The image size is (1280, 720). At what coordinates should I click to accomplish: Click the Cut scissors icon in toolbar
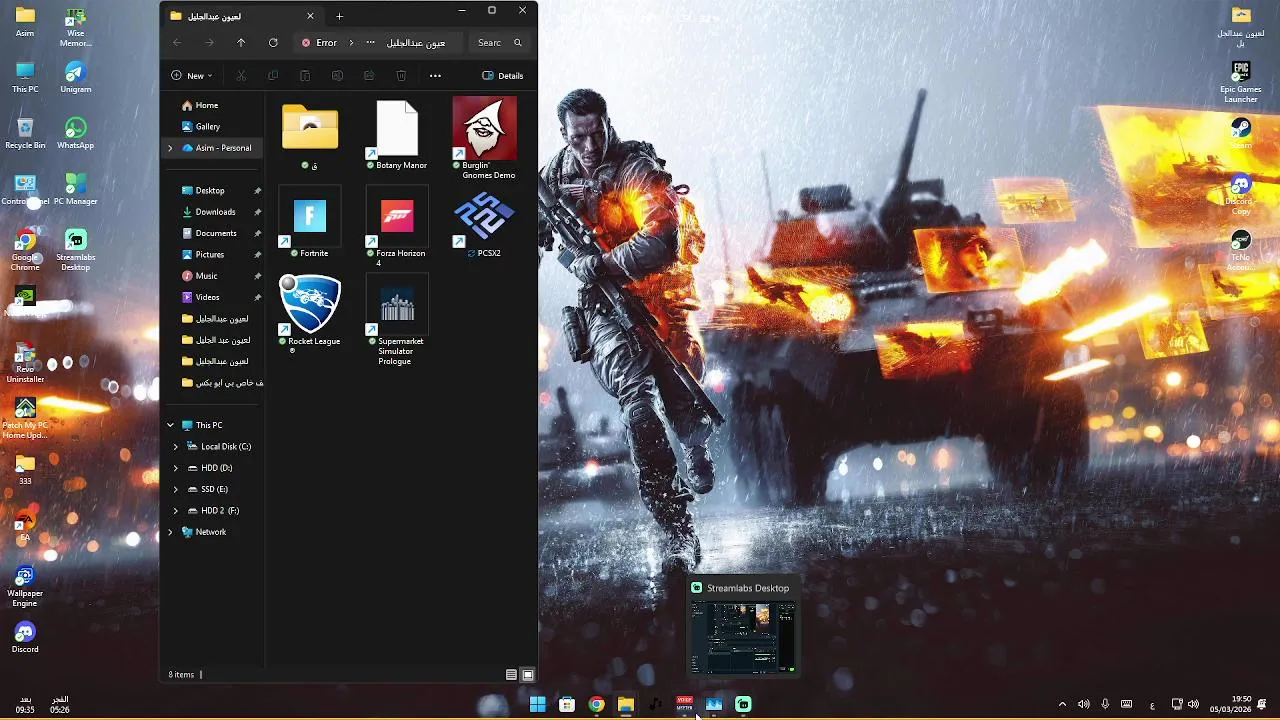click(x=241, y=76)
